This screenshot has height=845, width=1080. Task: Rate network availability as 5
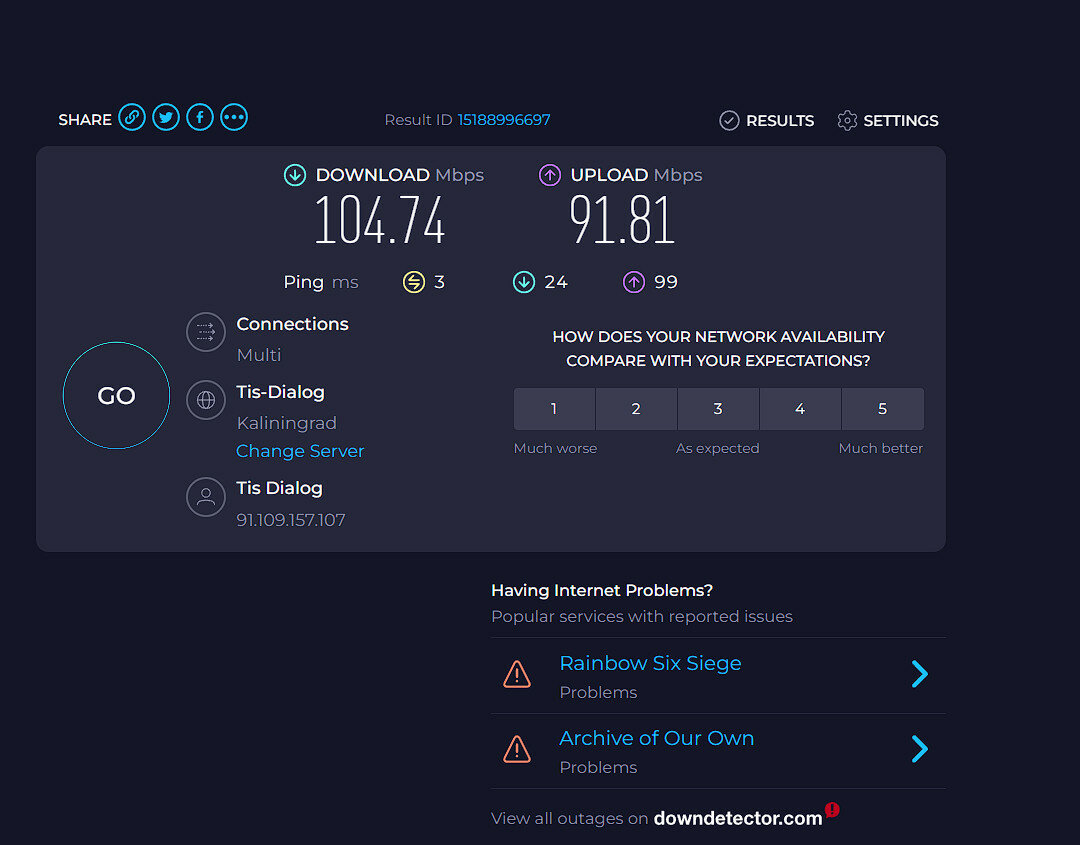click(883, 409)
